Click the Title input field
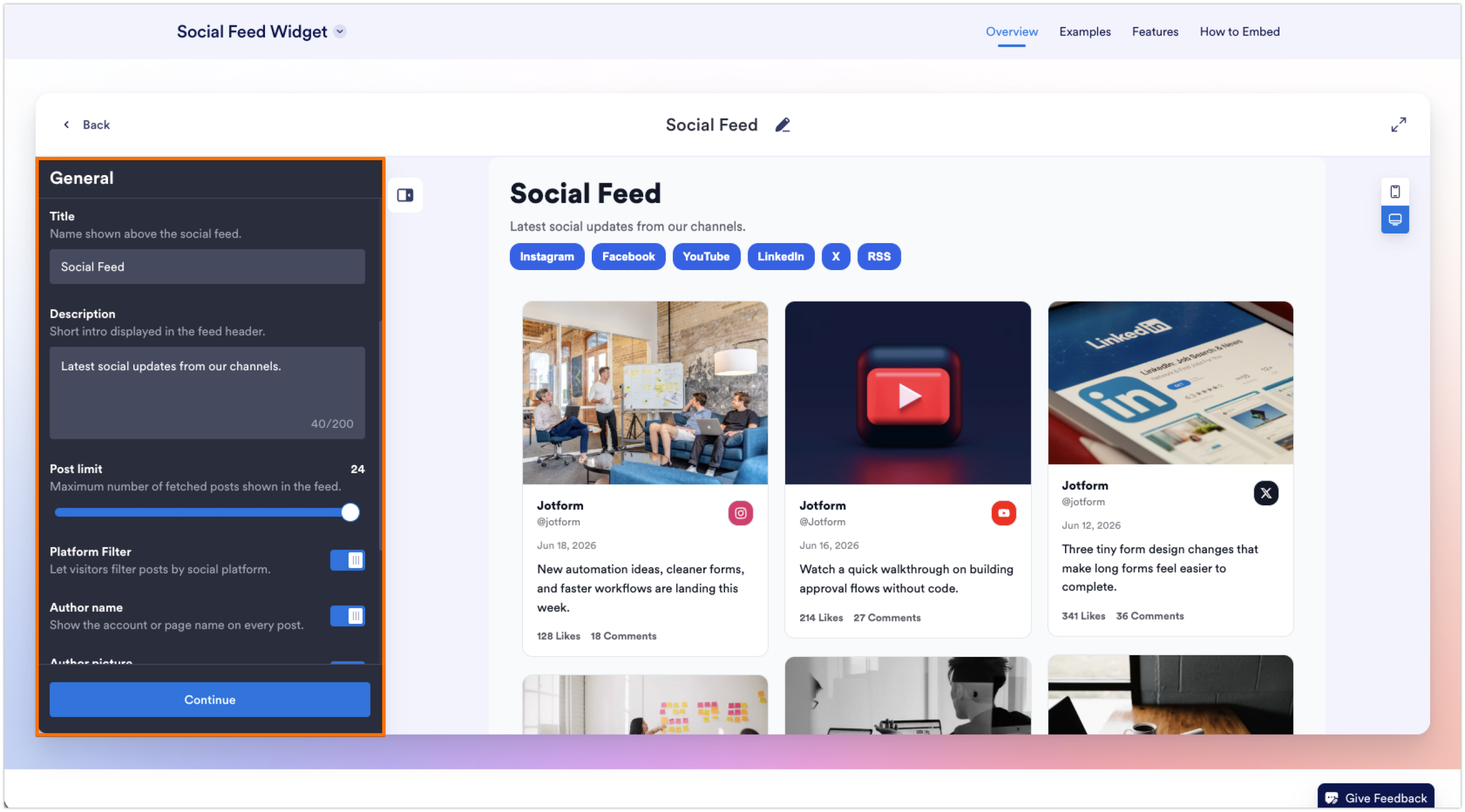 point(207,267)
